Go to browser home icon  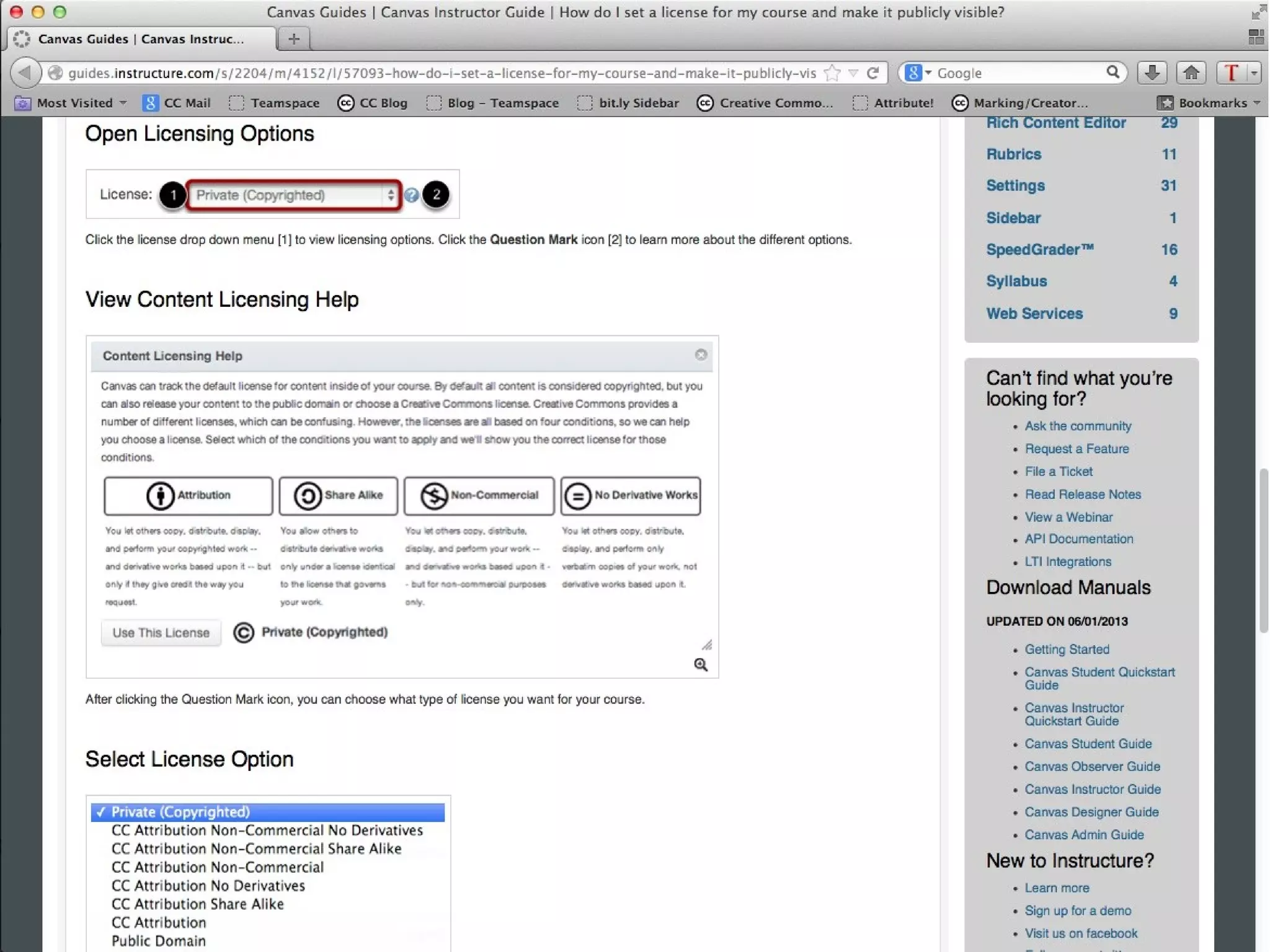pos(1191,73)
